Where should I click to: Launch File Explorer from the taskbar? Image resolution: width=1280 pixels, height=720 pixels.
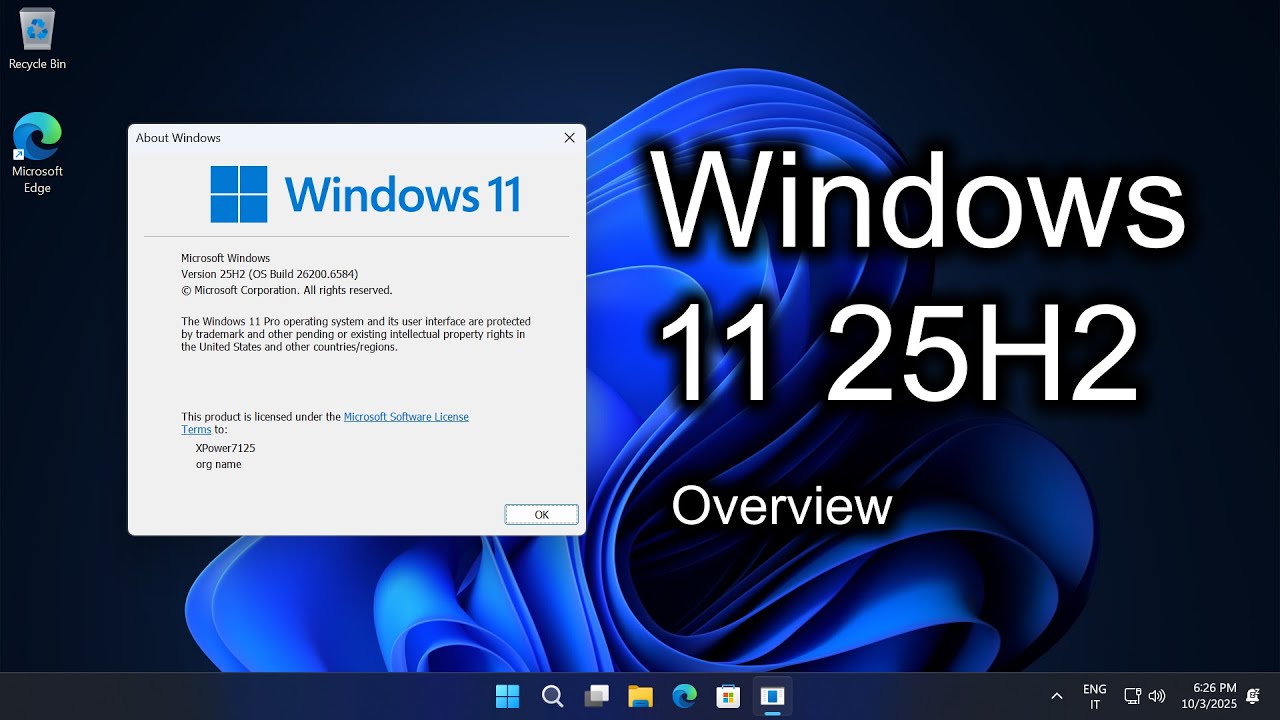click(x=640, y=696)
